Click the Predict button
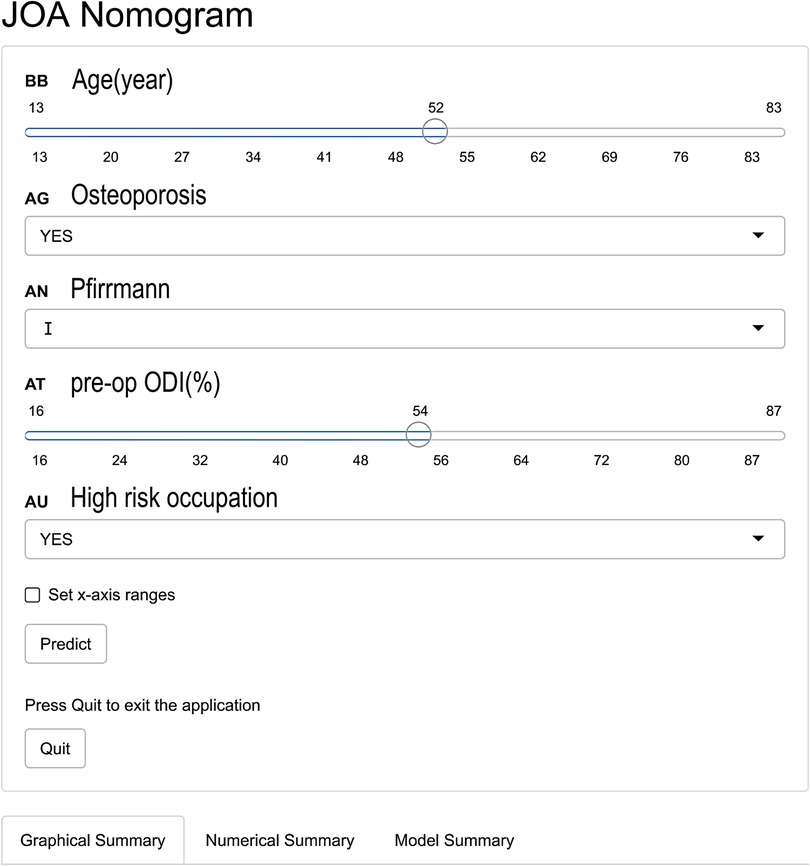This screenshot has height=866, width=810. pos(66,644)
